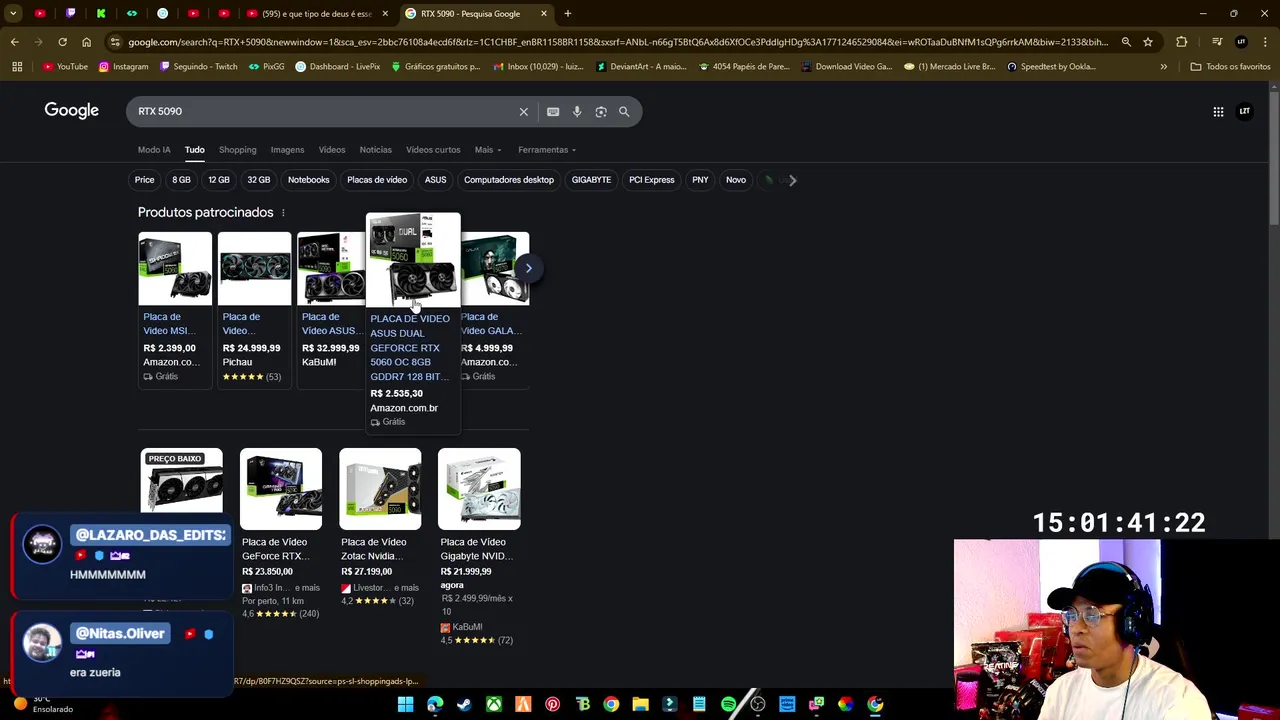This screenshot has height=720, width=1280.
Task: Switch to Modo IA tab
Action: click(x=154, y=150)
